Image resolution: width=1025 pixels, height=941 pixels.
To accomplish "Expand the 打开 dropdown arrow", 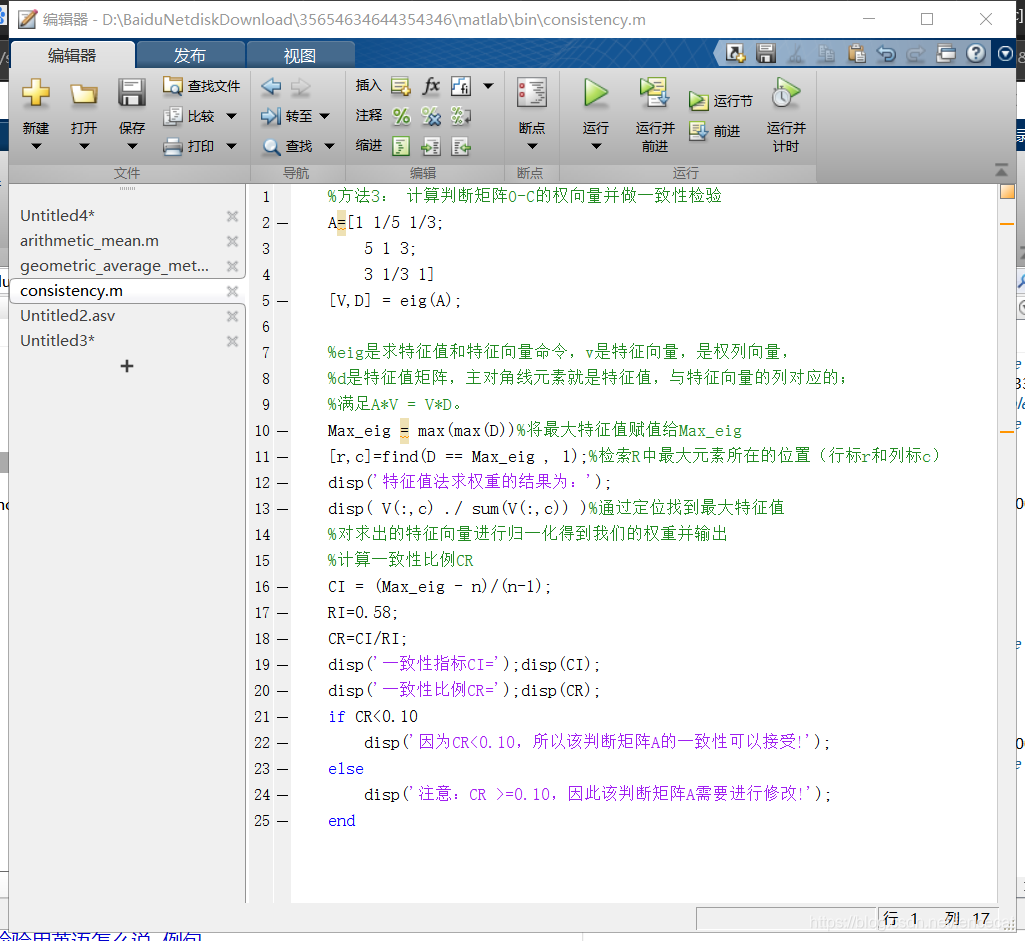I will coord(84,146).
